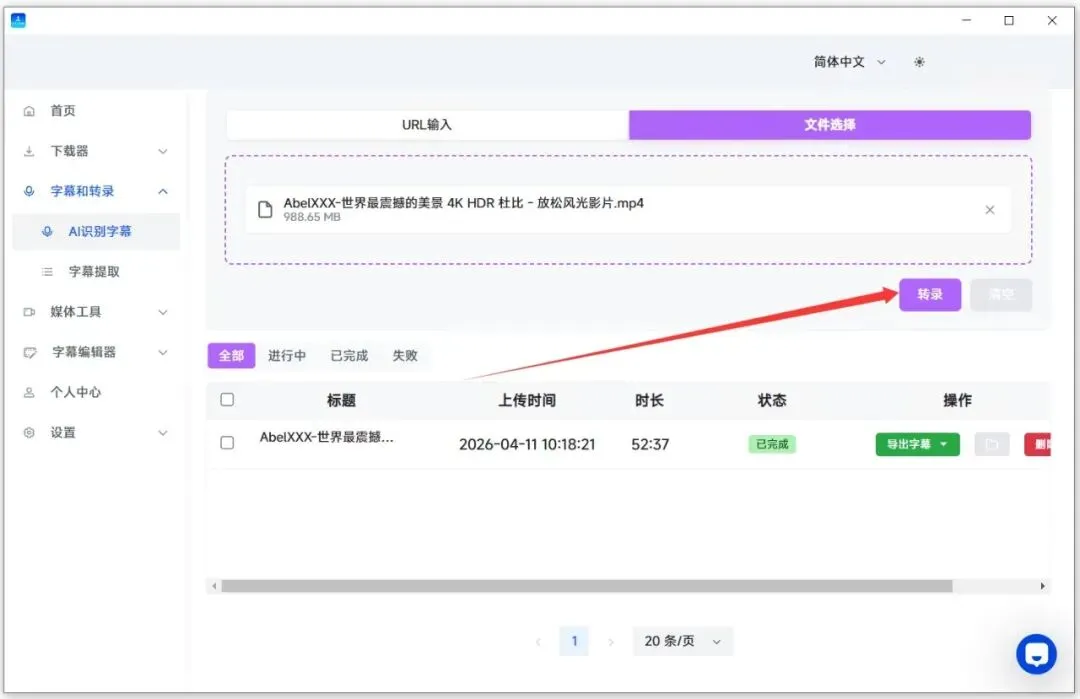Open AI识别字幕 submenu item
Screen dimensions: 1080x699
96,231
